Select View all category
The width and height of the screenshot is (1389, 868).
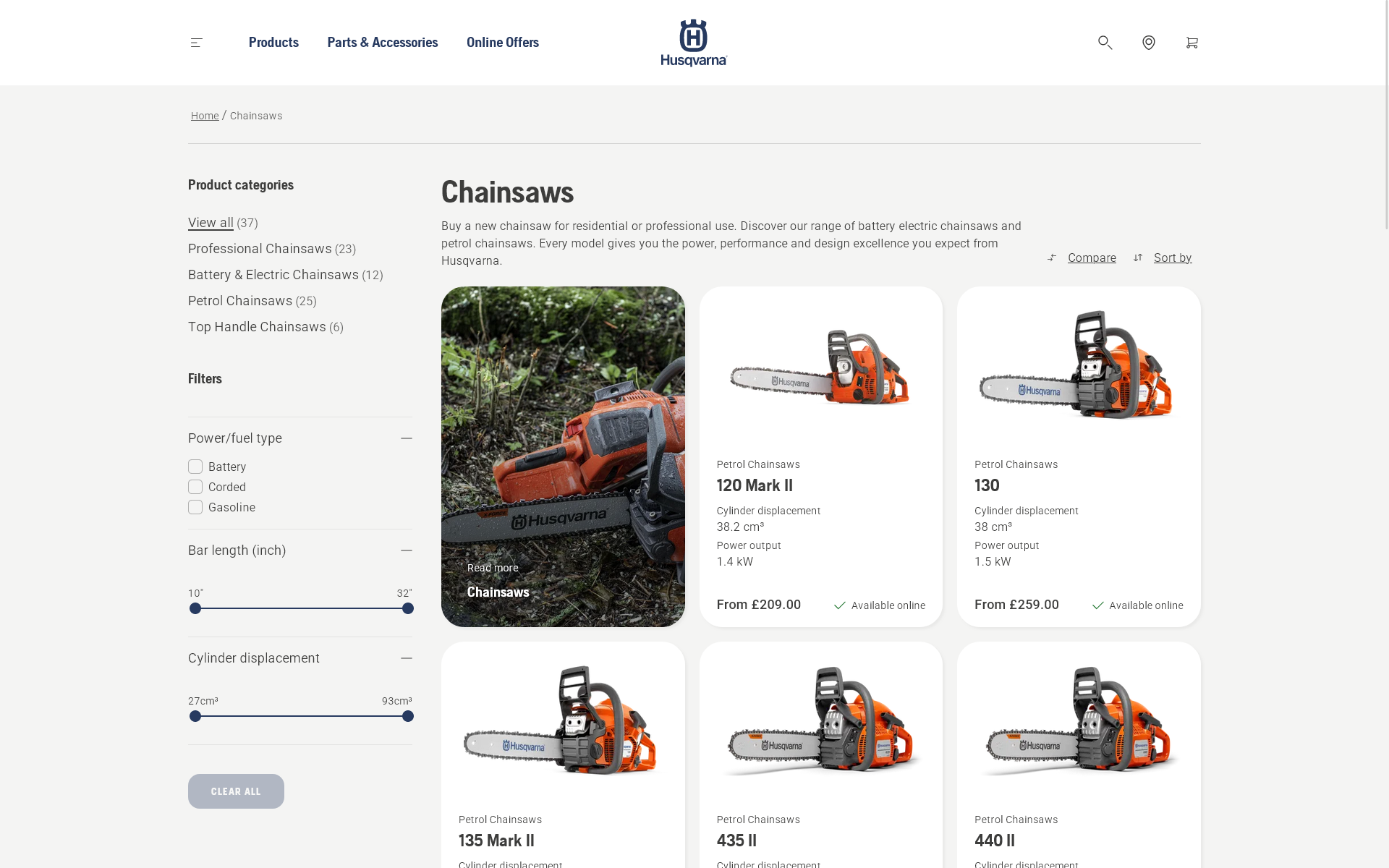pyautogui.click(x=211, y=223)
